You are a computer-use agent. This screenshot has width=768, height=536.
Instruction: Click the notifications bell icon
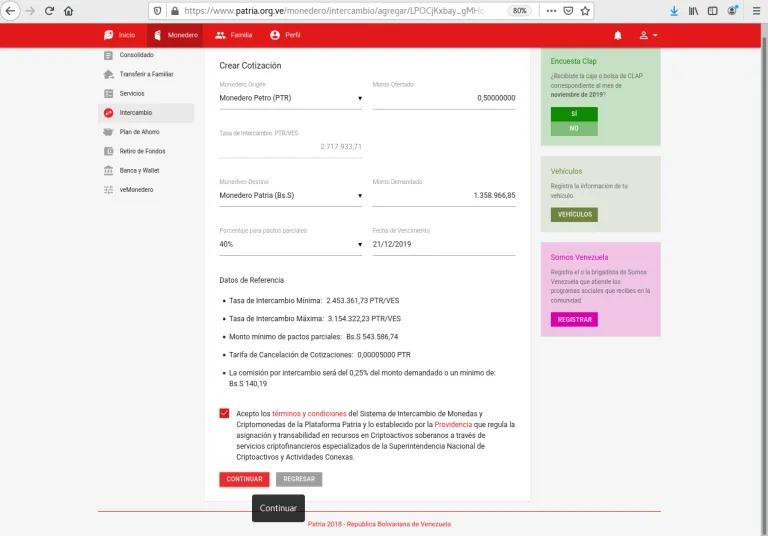pyautogui.click(x=618, y=35)
